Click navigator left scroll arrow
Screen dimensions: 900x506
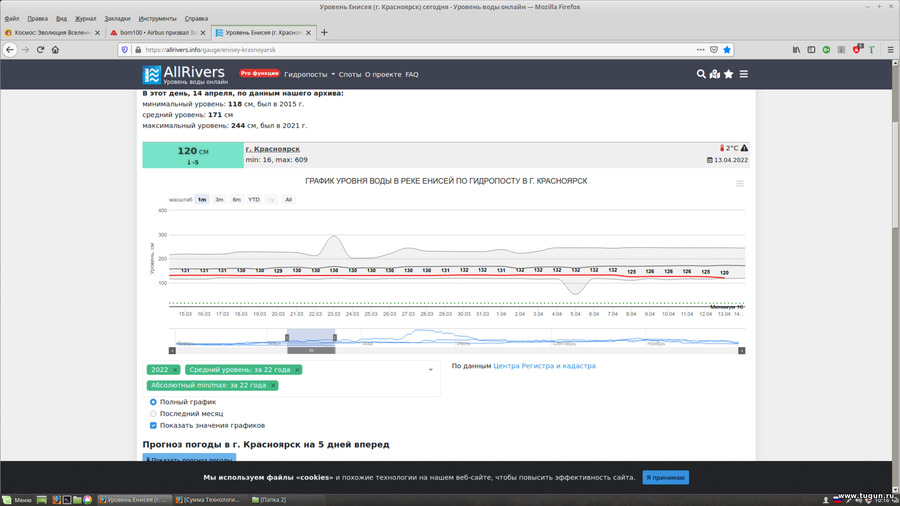pyautogui.click(x=172, y=351)
